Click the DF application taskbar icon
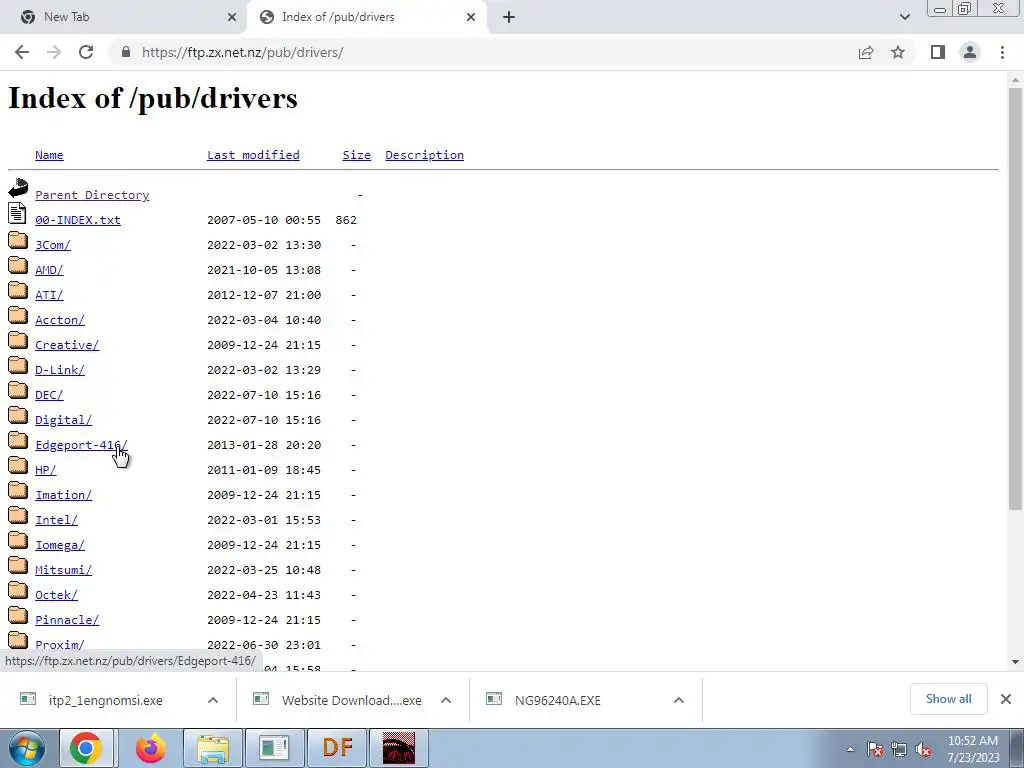Viewport: 1024px width, 768px height. [x=338, y=748]
